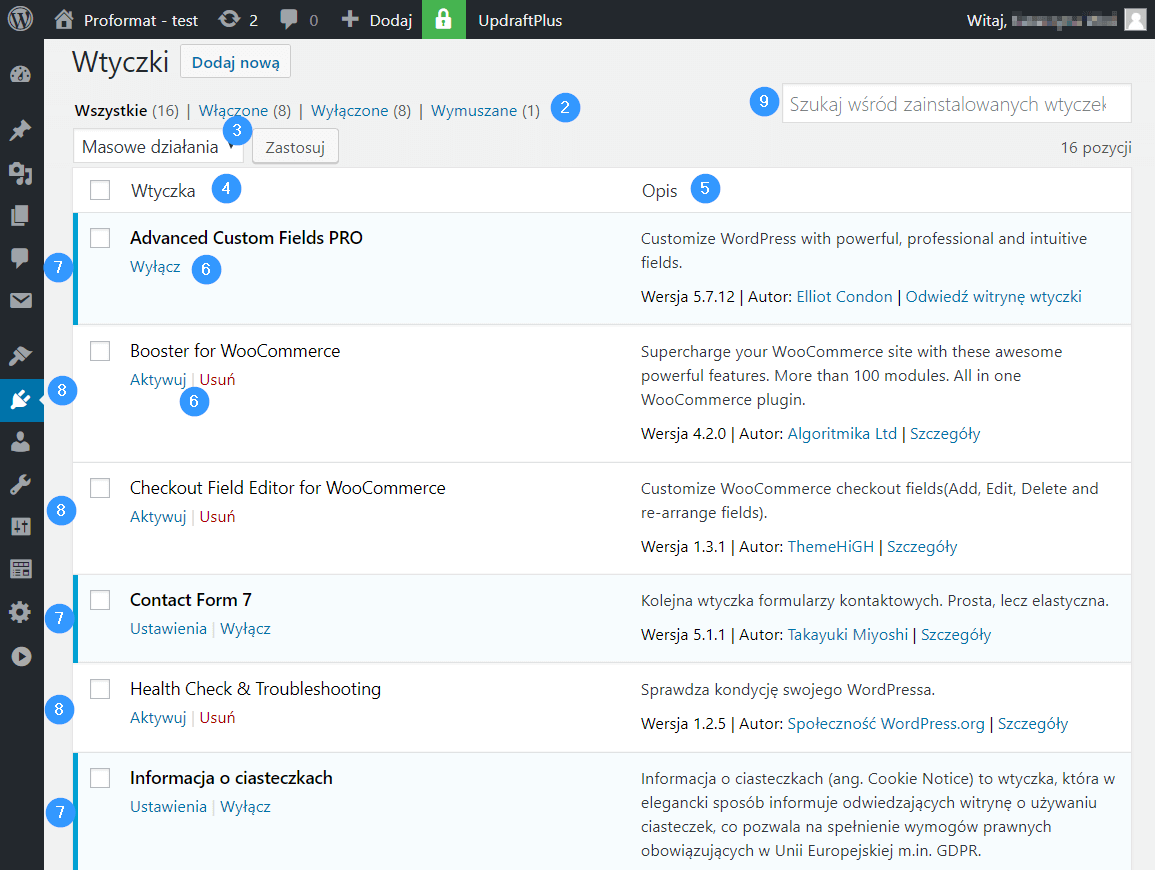1155x870 pixels.
Task: Click the Proformat - test site name
Action: [x=141, y=20]
